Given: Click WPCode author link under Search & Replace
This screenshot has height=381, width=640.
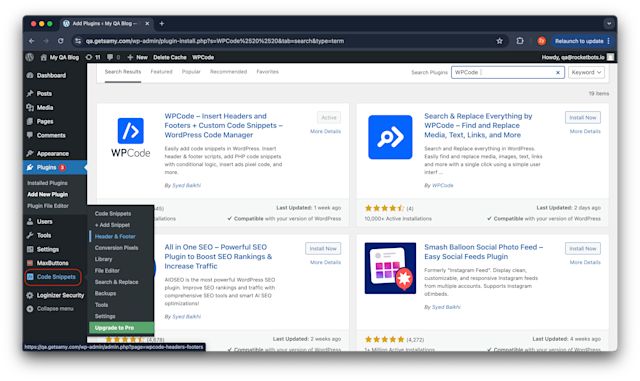Looking at the screenshot, I should 442,185.
